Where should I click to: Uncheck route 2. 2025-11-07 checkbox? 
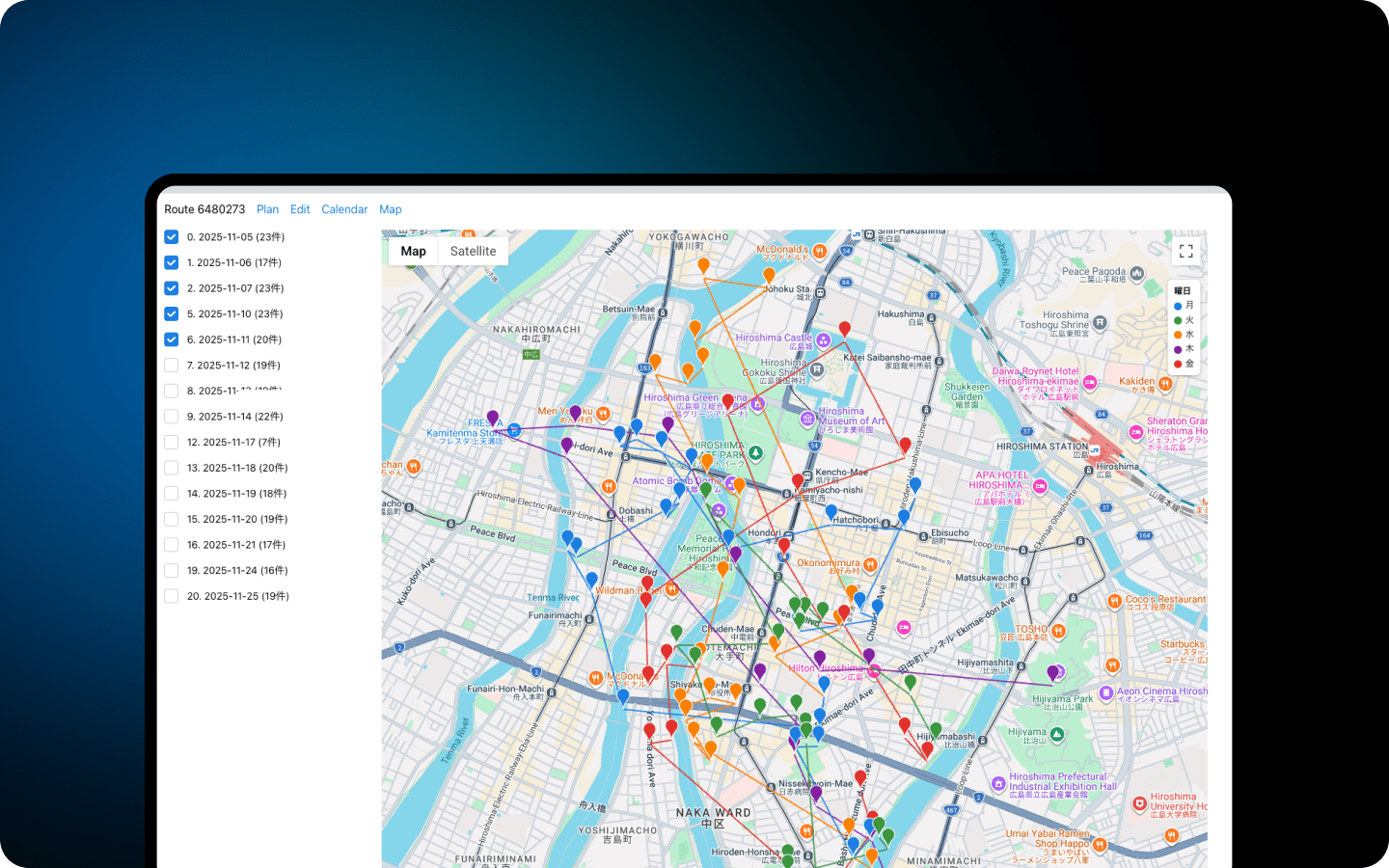pos(171,288)
